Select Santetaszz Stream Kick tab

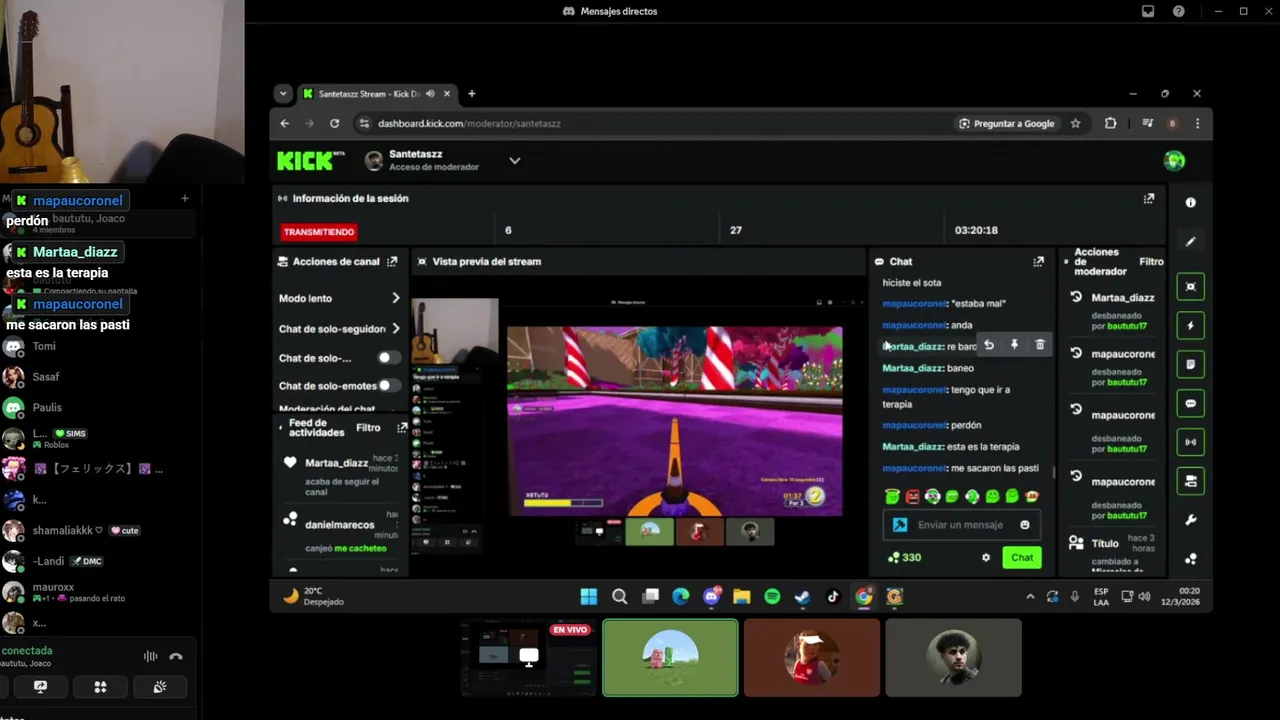pos(375,94)
